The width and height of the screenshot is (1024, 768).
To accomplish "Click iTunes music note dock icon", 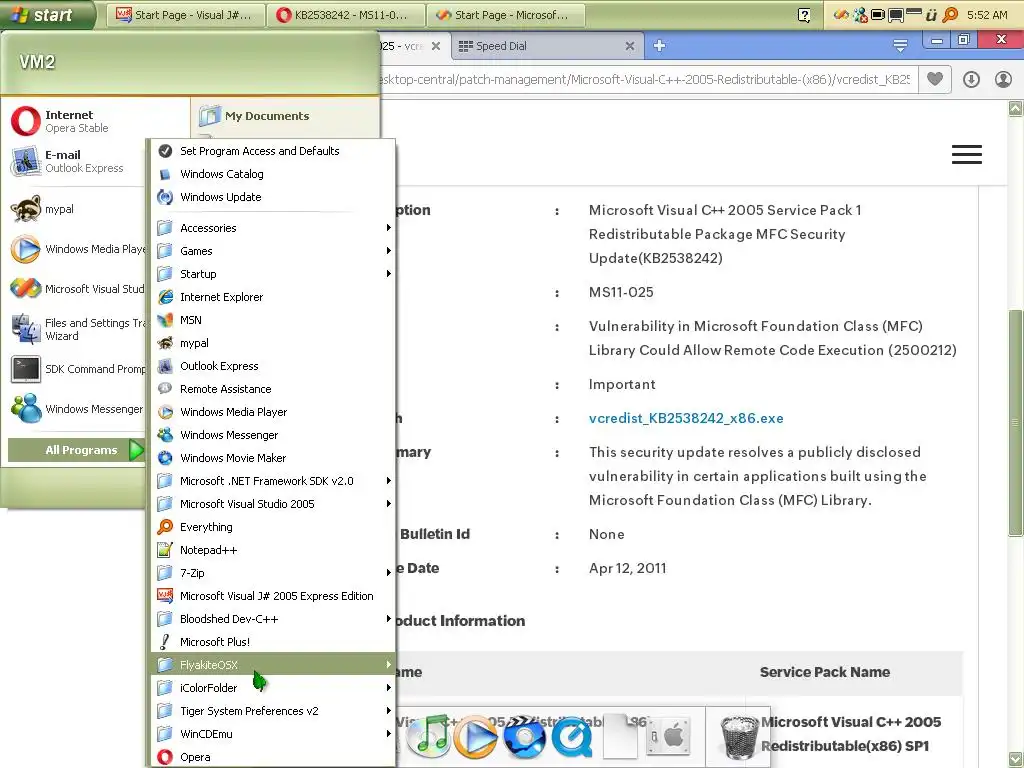I will tap(428, 735).
